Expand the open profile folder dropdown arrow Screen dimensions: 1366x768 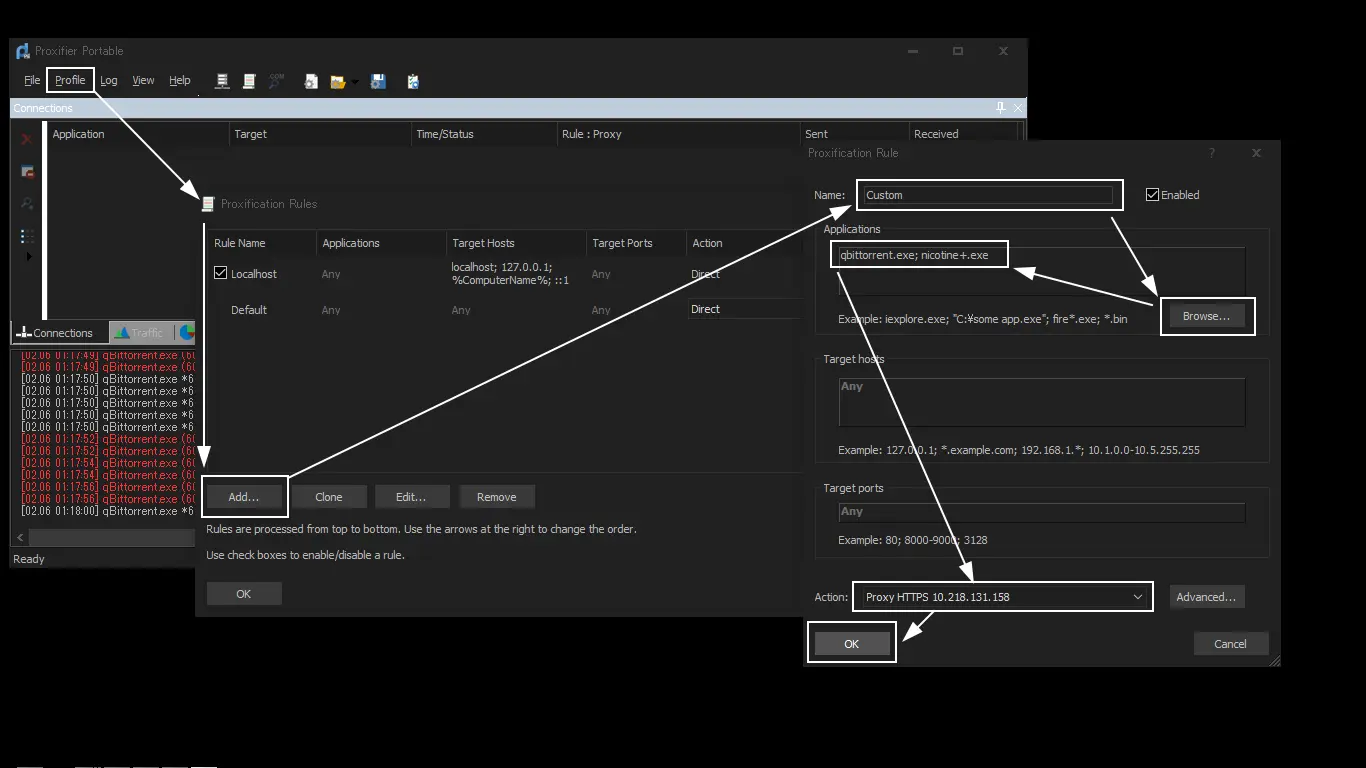354,82
